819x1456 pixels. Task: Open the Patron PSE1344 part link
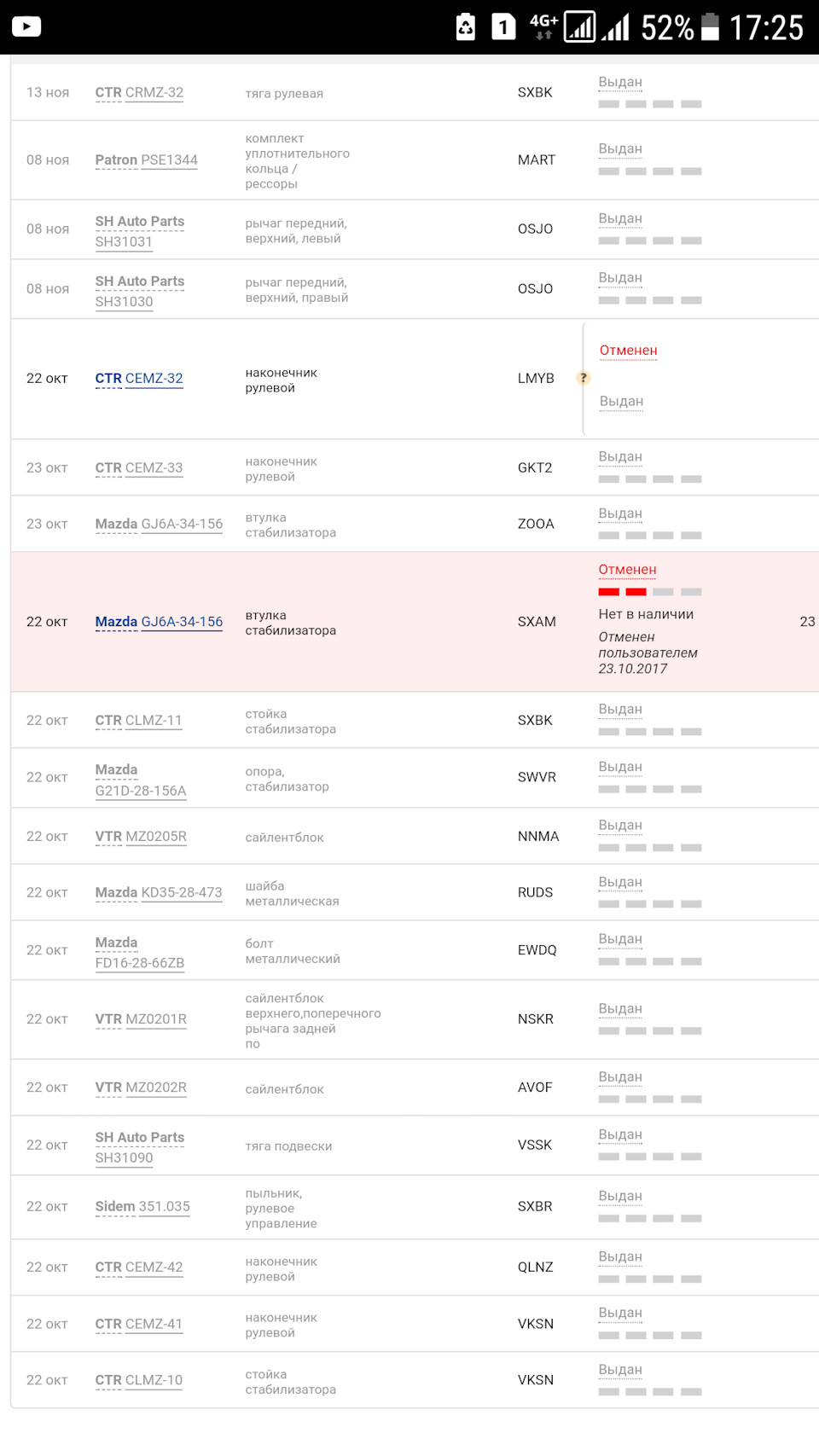pyautogui.click(x=146, y=160)
